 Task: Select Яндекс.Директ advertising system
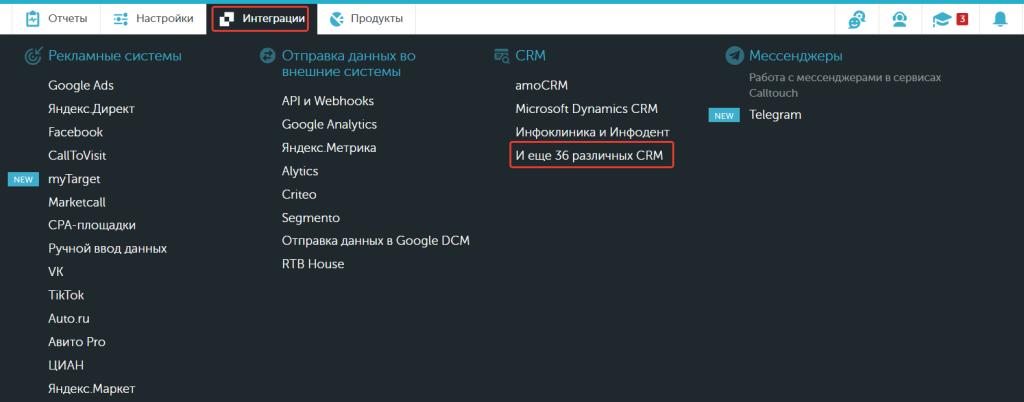[91, 109]
